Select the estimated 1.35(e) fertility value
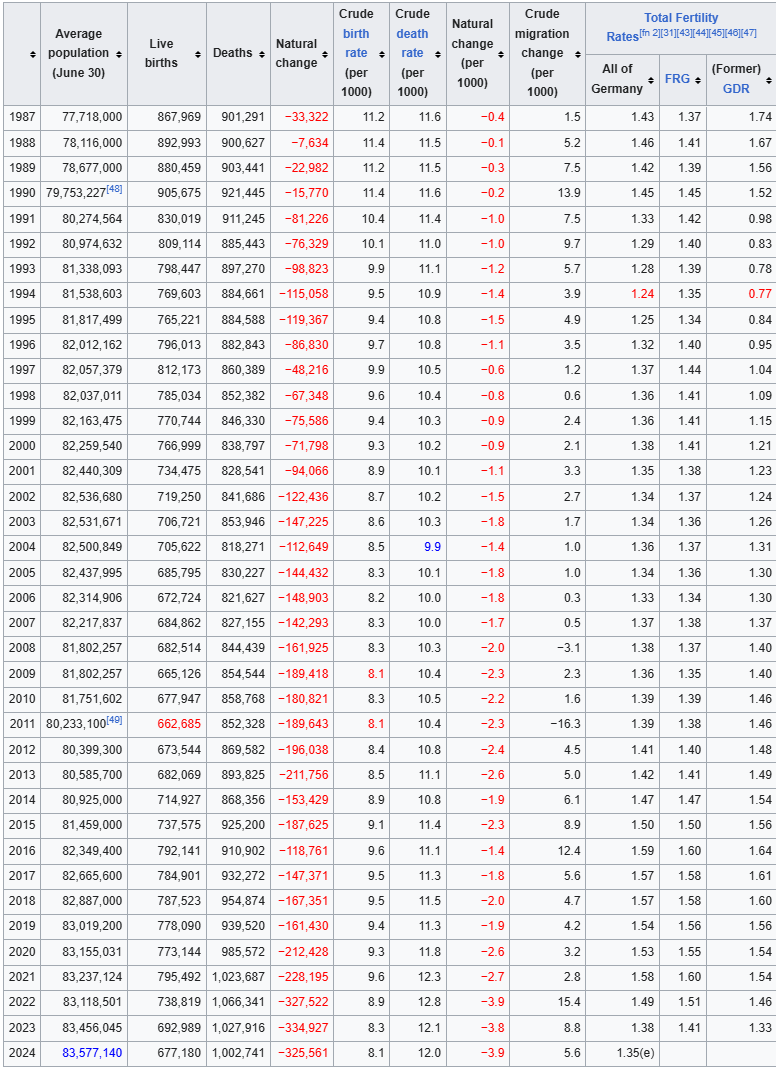This screenshot has width=776, height=1068. coord(635,1053)
